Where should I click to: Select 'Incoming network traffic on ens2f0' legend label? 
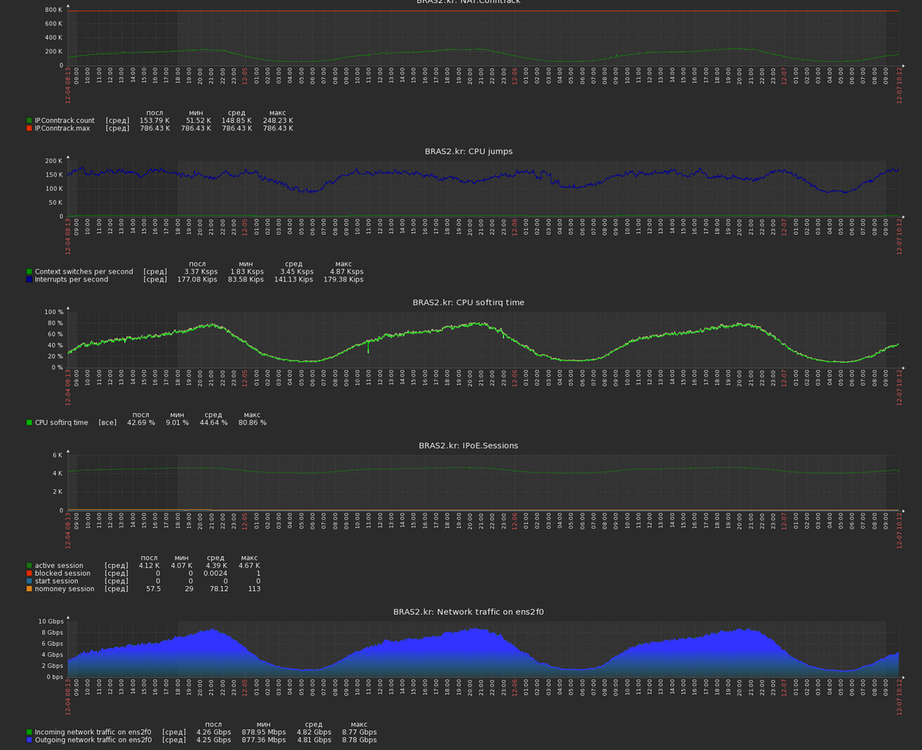coord(92,732)
